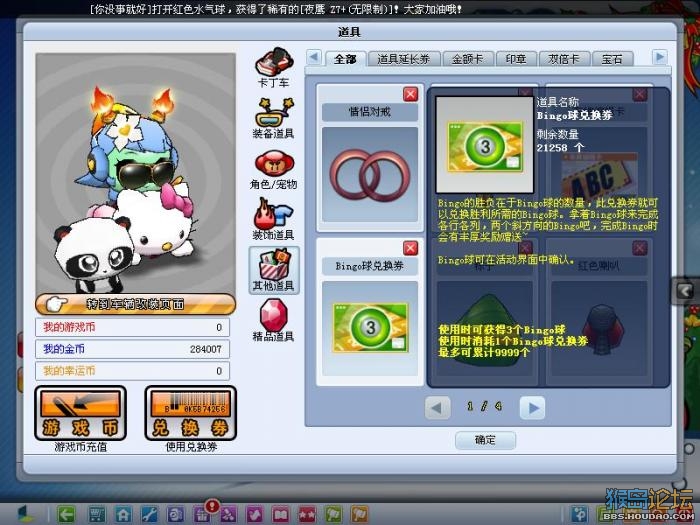Click the 情侣对戒 item name label

click(370, 112)
